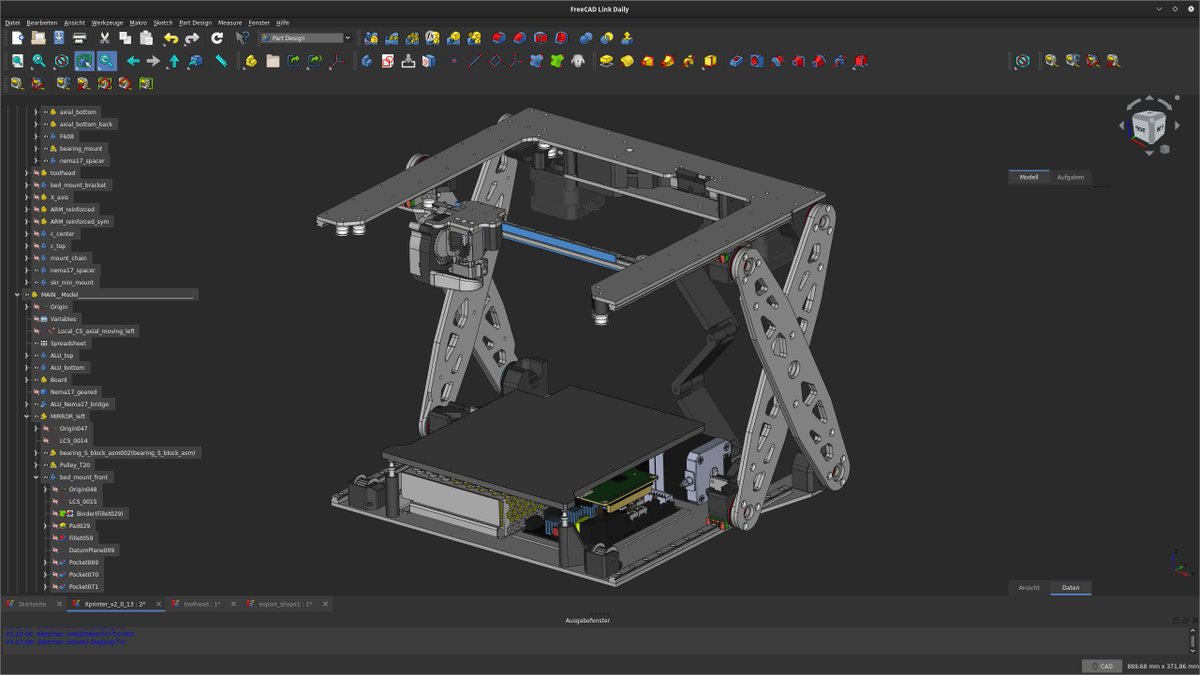The height and width of the screenshot is (675, 1200).
Task: Click the Redo arrow icon
Action: 192,38
